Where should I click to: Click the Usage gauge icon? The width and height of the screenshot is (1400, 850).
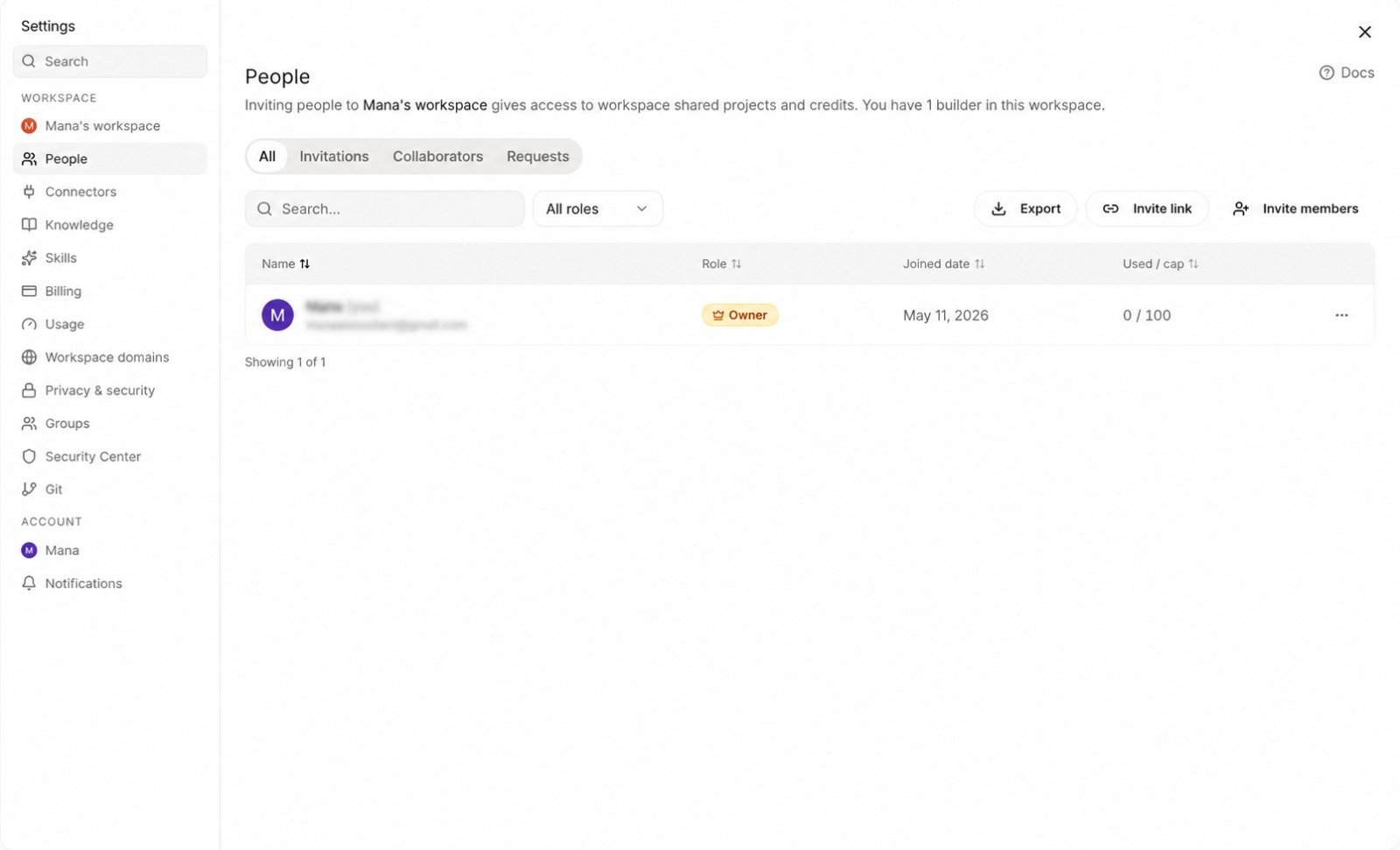click(29, 324)
